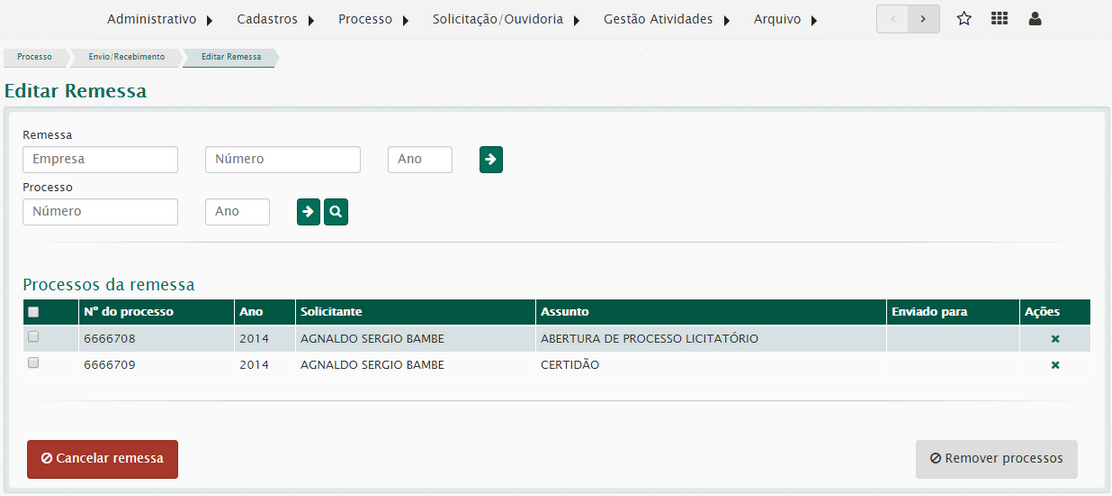Image resolution: width=1112 pixels, height=496 pixels.
Task: Open the Solicitação/Ouvidoria menu
Action: click(x=505, y=19)
